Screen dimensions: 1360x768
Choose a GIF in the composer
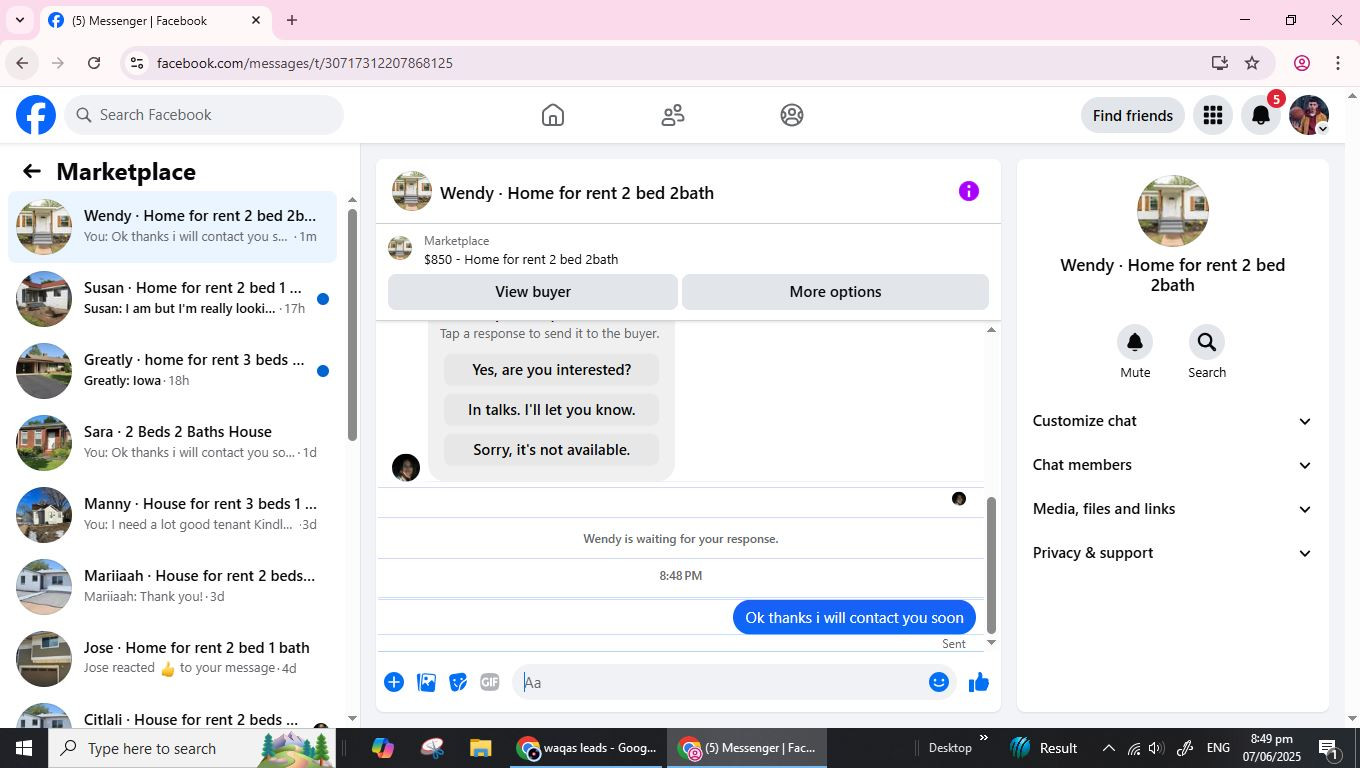point(489,682)
